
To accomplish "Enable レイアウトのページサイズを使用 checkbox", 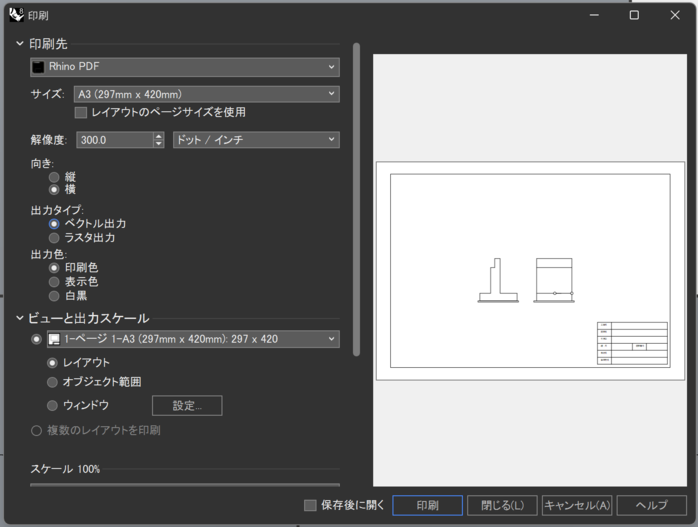I will (x=81, y=113).
